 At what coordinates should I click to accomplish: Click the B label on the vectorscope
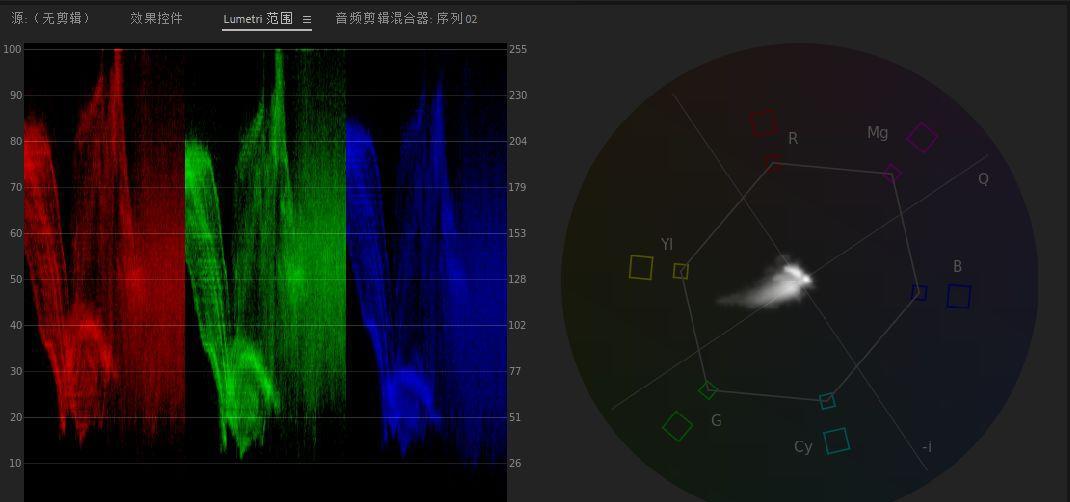(957, 267)
